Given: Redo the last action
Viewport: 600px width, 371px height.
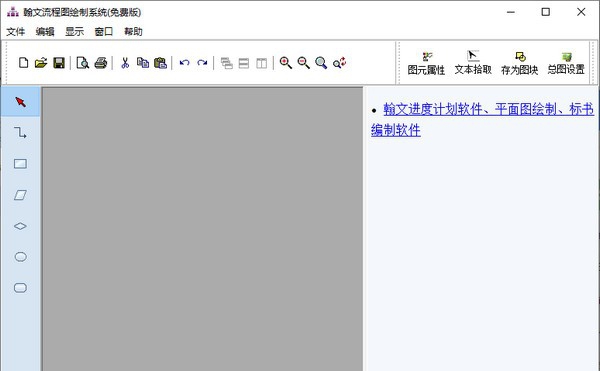Looking at the screenshot, I should (202, 63).
